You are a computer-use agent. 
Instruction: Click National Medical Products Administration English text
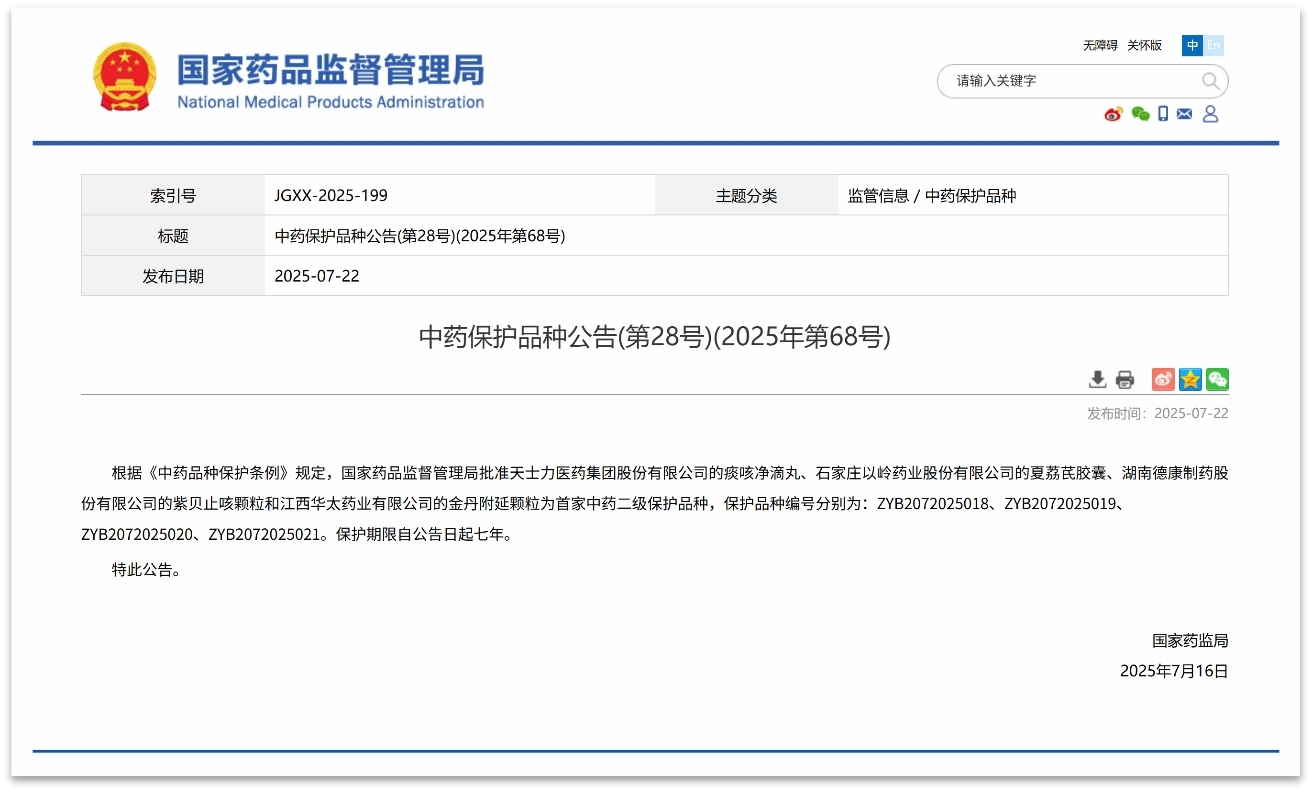click(x=331, y=102)
